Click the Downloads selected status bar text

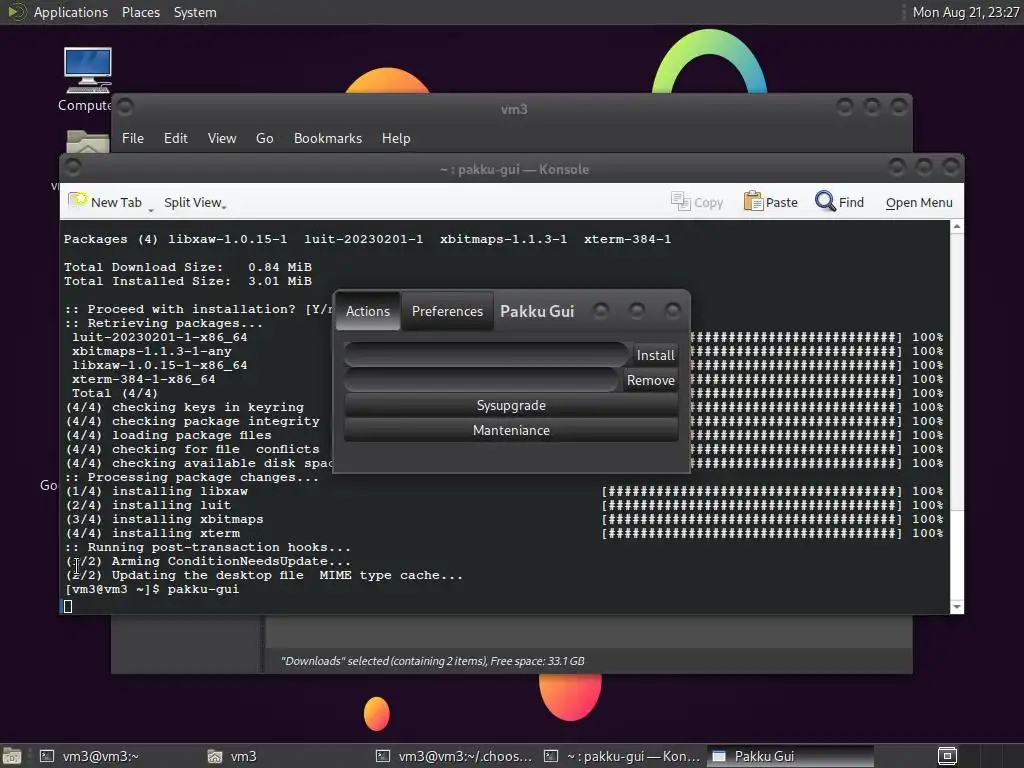click(432, 661)
